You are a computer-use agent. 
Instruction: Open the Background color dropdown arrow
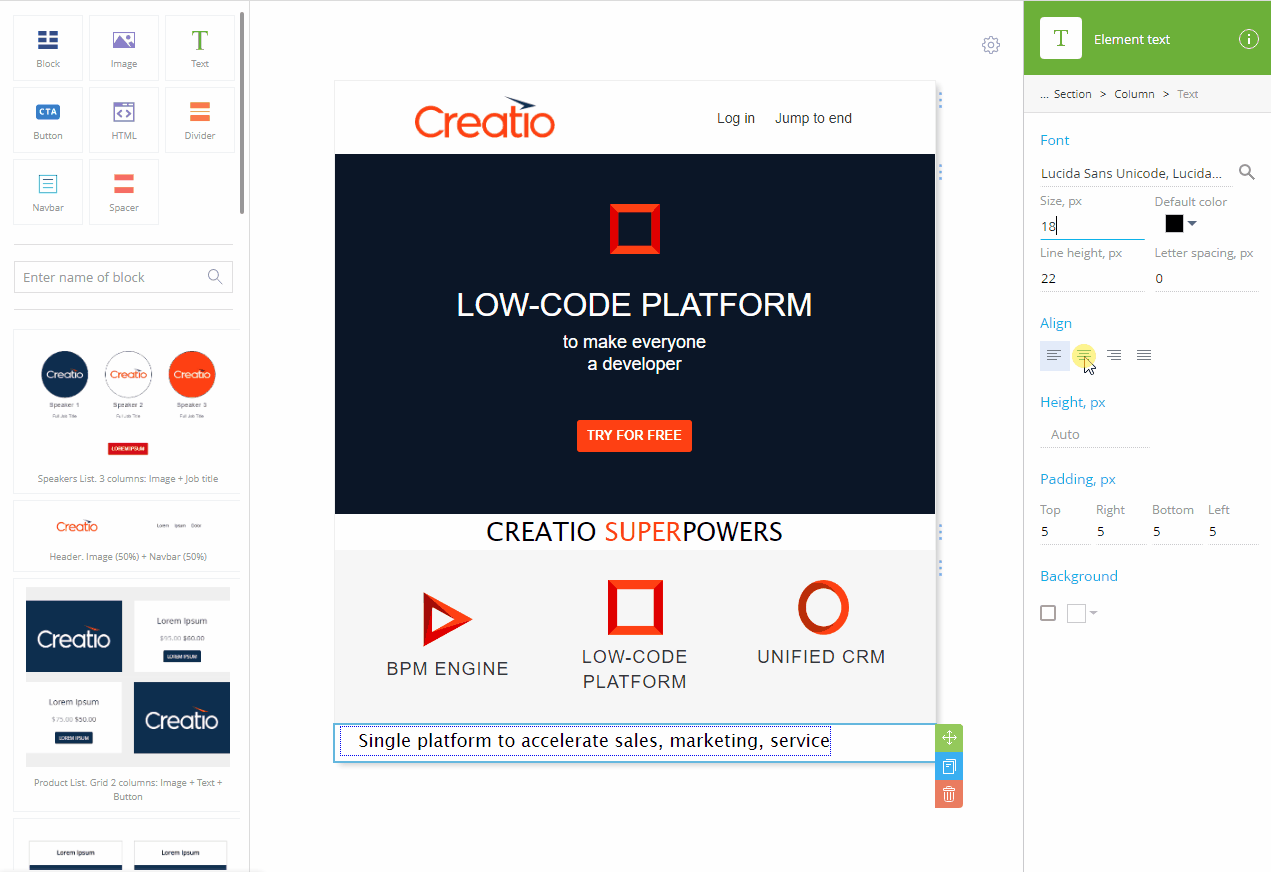(1093, 613)
